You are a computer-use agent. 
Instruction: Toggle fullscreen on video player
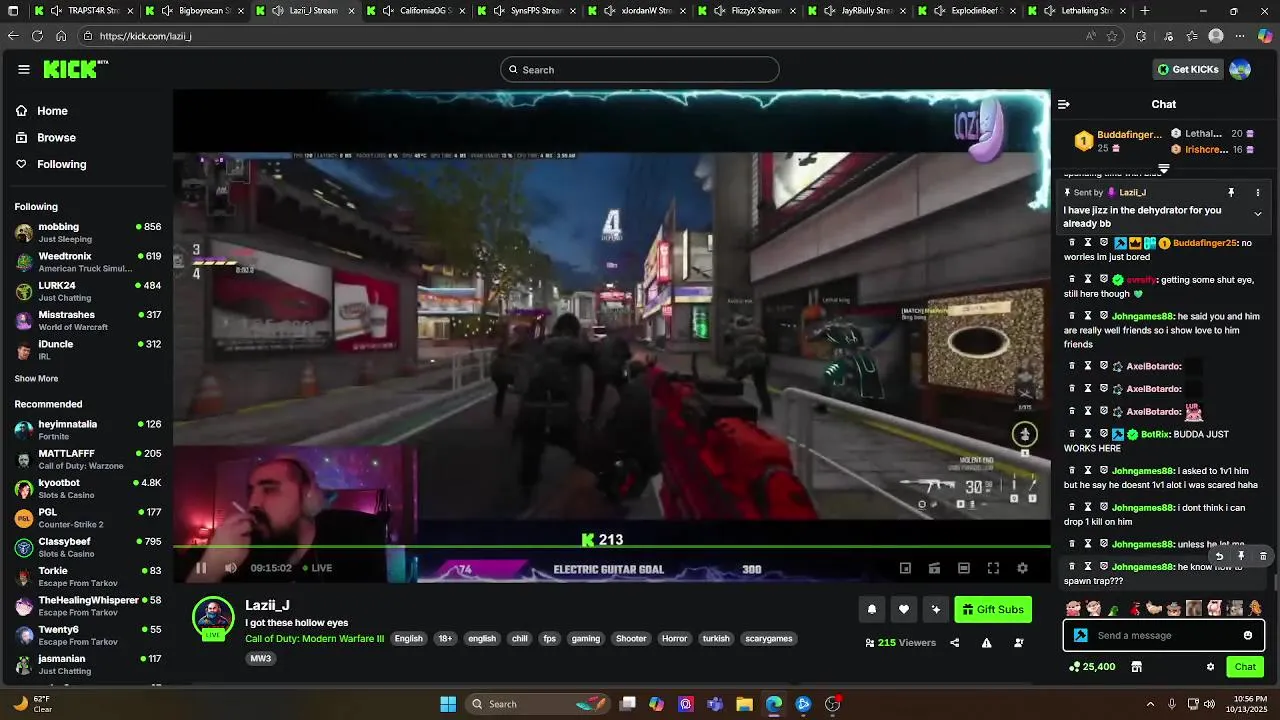[993, 568]
